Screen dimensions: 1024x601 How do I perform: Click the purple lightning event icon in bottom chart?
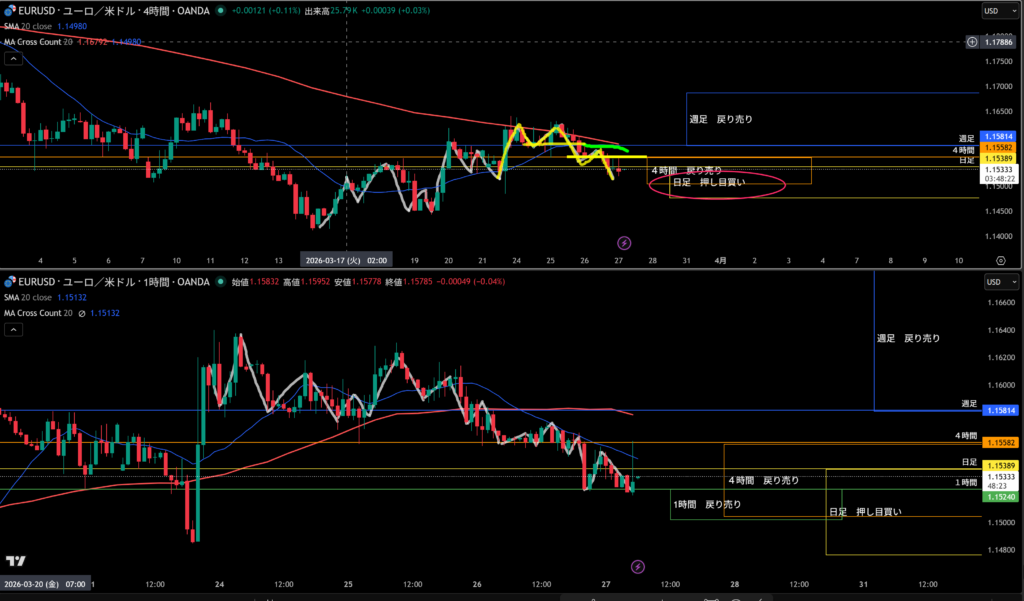point(638,566)
